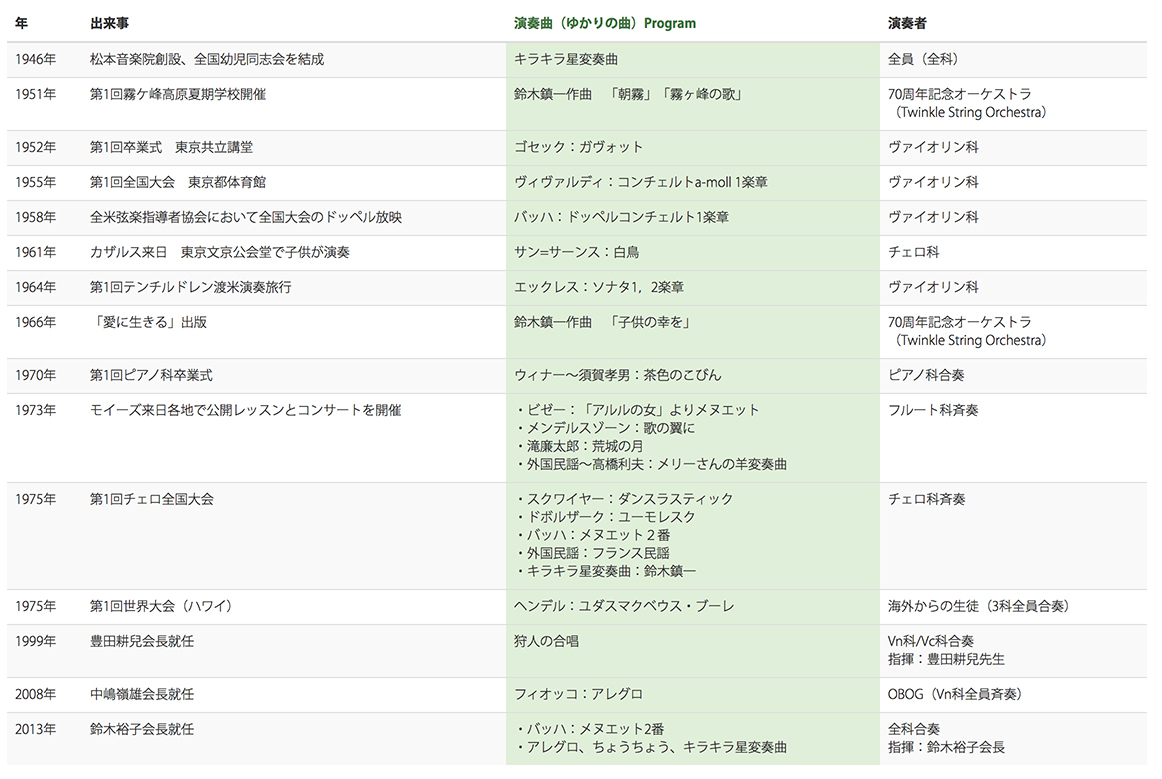
Task: Click the 狩人の合唱 program cell
Action: pyautogui.click(x=546, y=641)
